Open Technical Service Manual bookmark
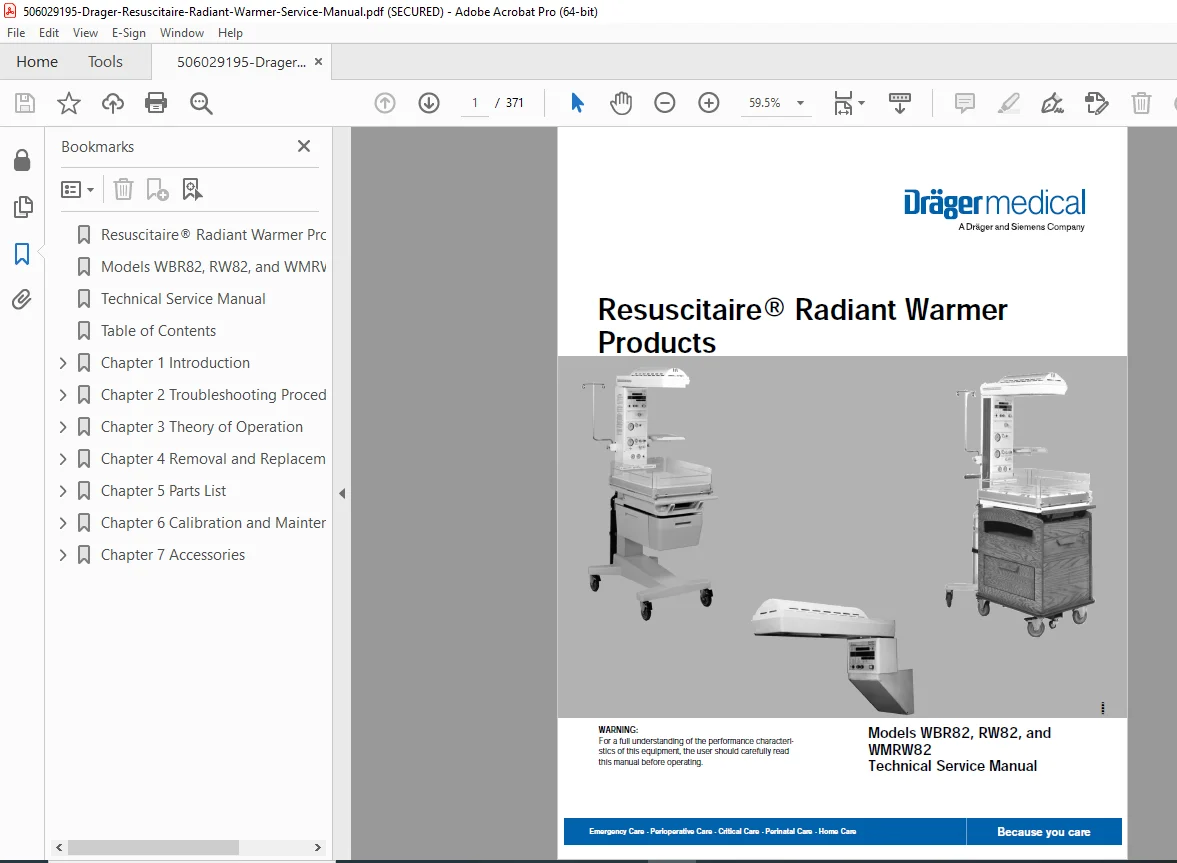Viewport: 1177px width, 863px height. pos(183,299)
